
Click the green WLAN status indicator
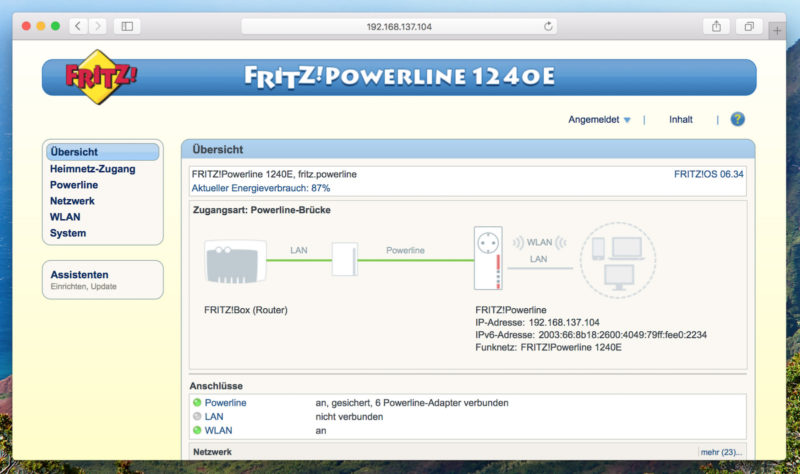pos(197,430)
